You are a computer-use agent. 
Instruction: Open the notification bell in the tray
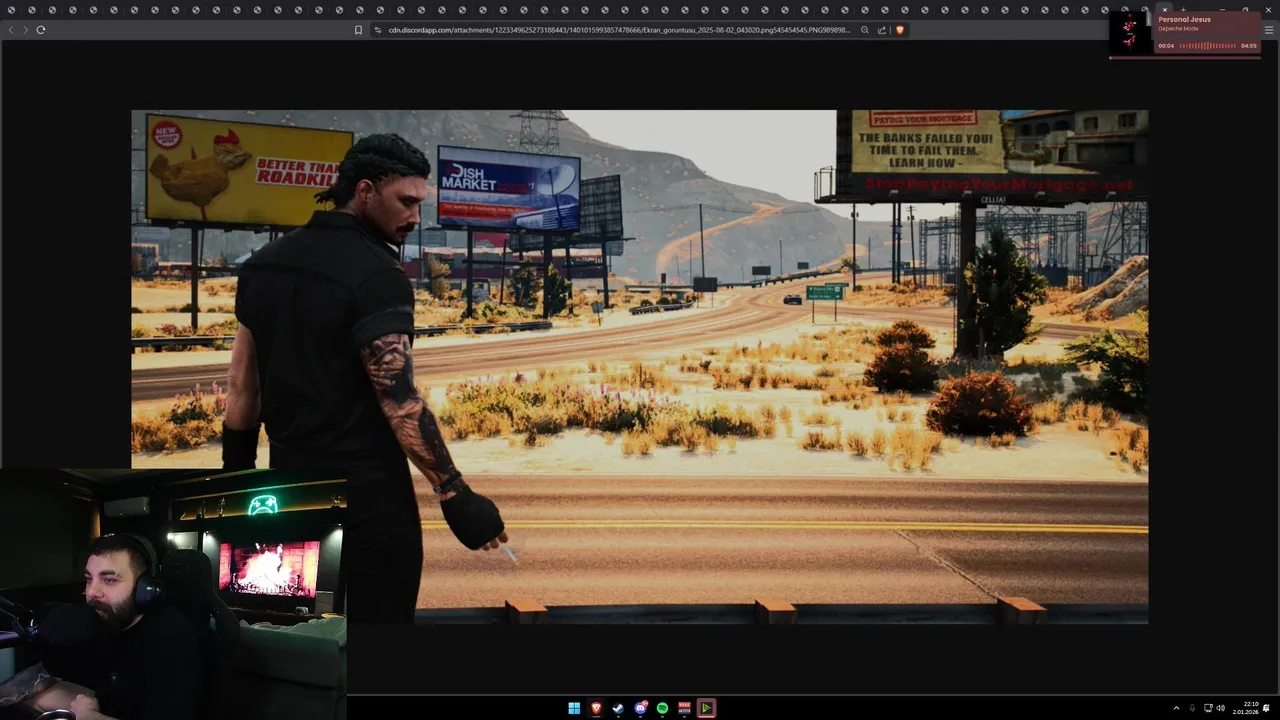coord(1267,708)
